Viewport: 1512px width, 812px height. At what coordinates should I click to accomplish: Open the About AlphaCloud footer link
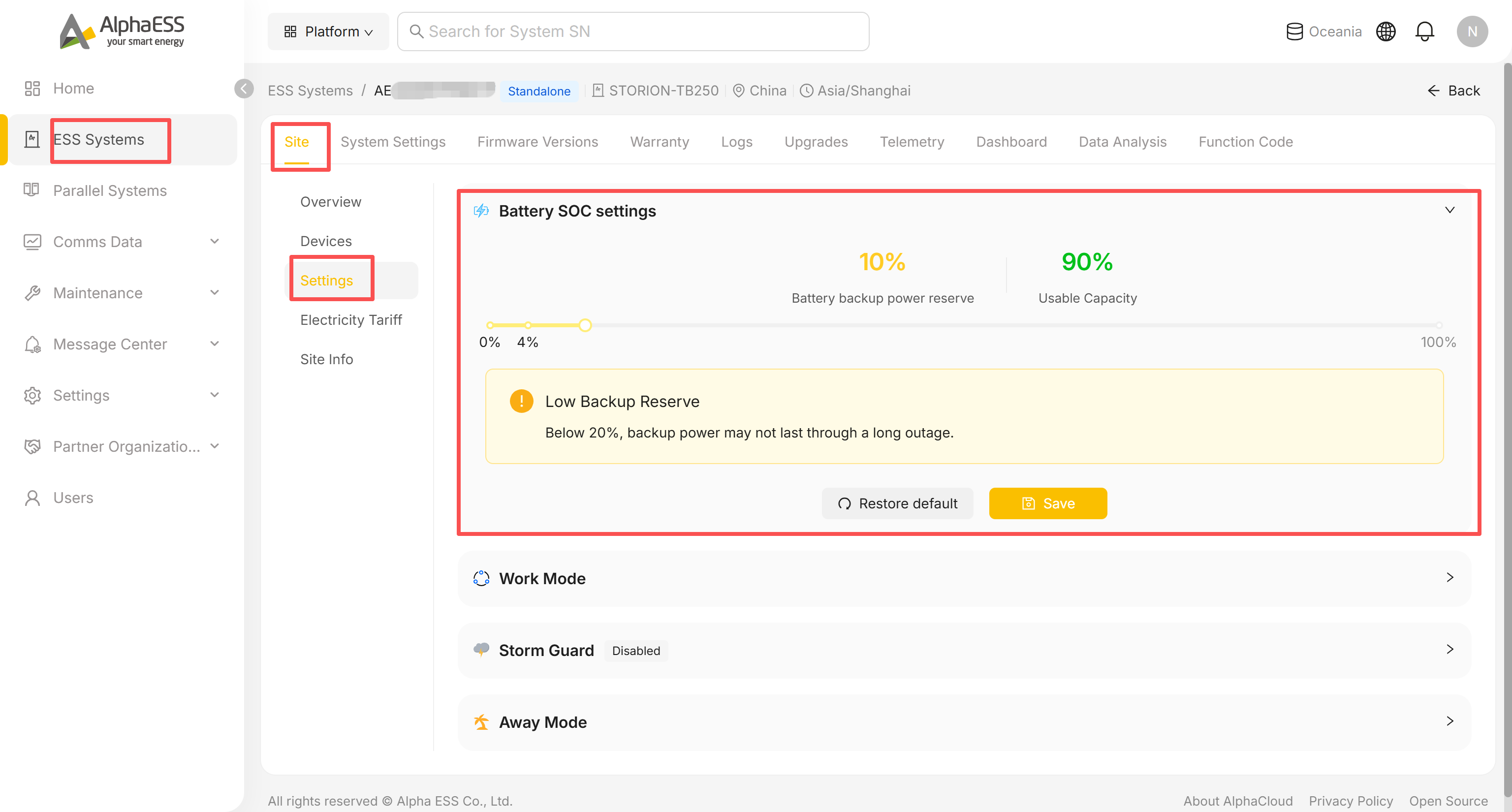(1238, 801)
